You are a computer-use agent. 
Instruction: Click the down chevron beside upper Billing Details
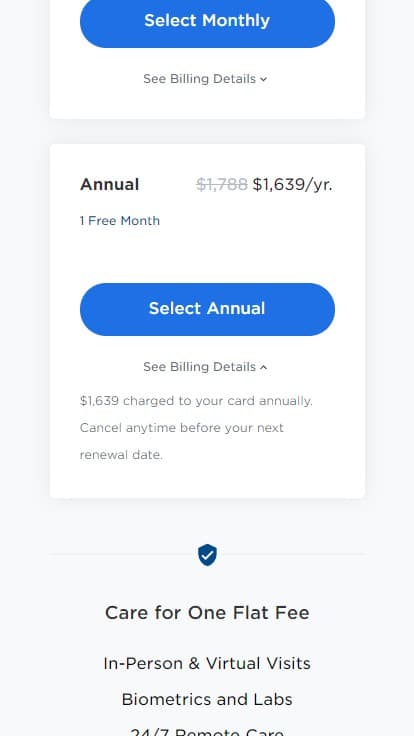coord(264,79)
